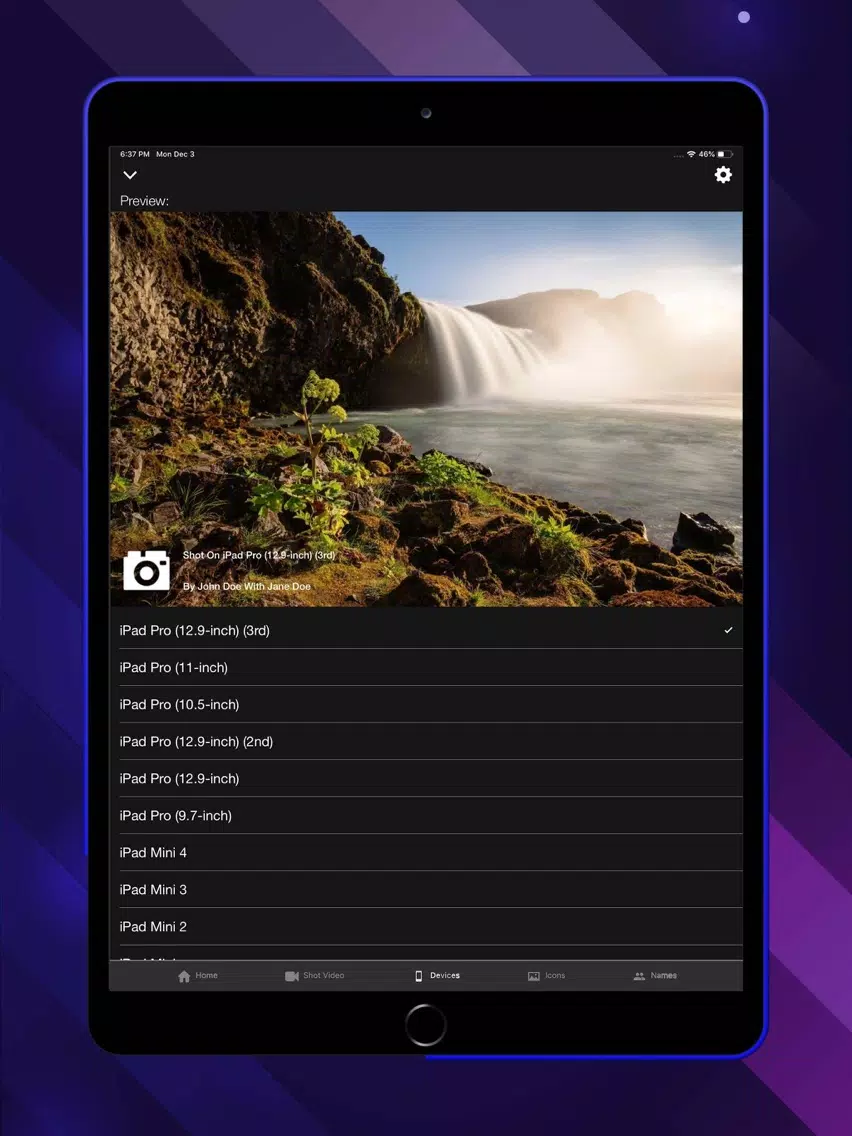Go to the Home tab
The width and height of the screenshot is (852, 1136).
point(198,976)
